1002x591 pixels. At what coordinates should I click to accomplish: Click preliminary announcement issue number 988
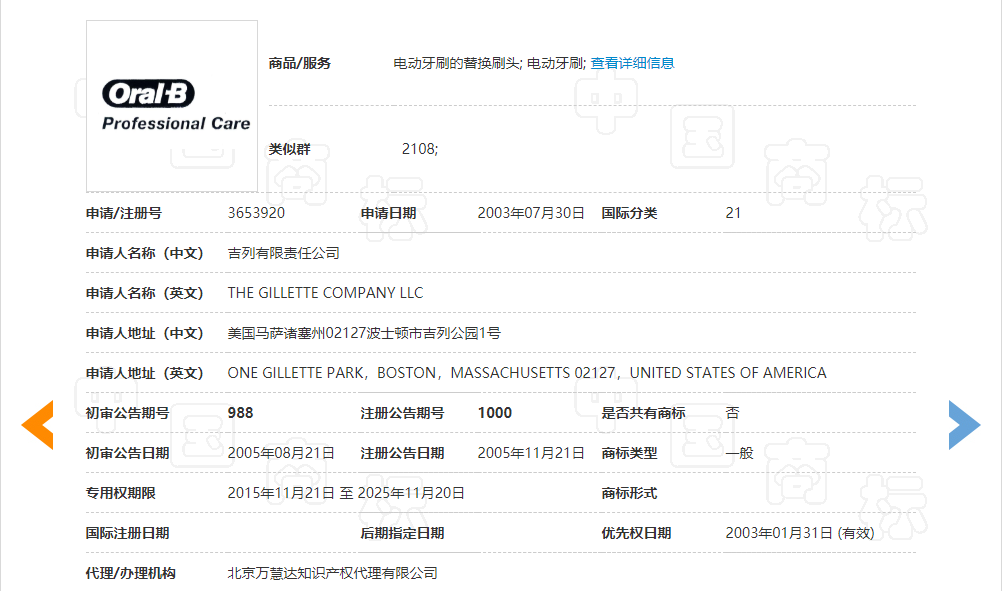(x=240, y=413)
